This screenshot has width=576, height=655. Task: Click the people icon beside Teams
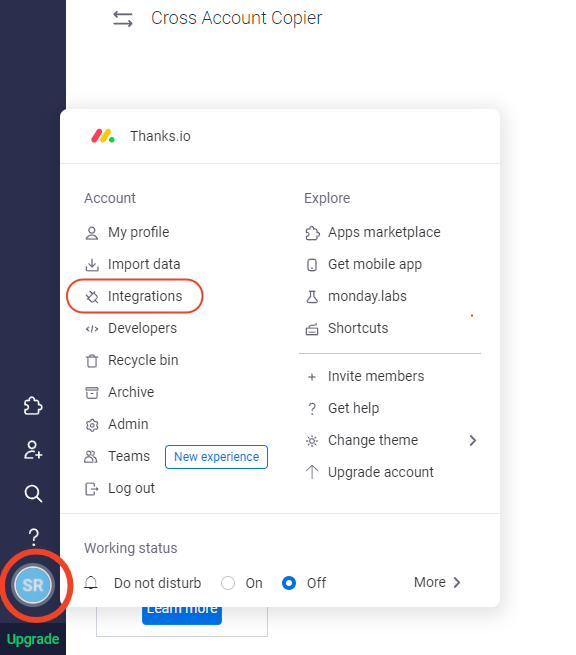(x=91, y=457)
